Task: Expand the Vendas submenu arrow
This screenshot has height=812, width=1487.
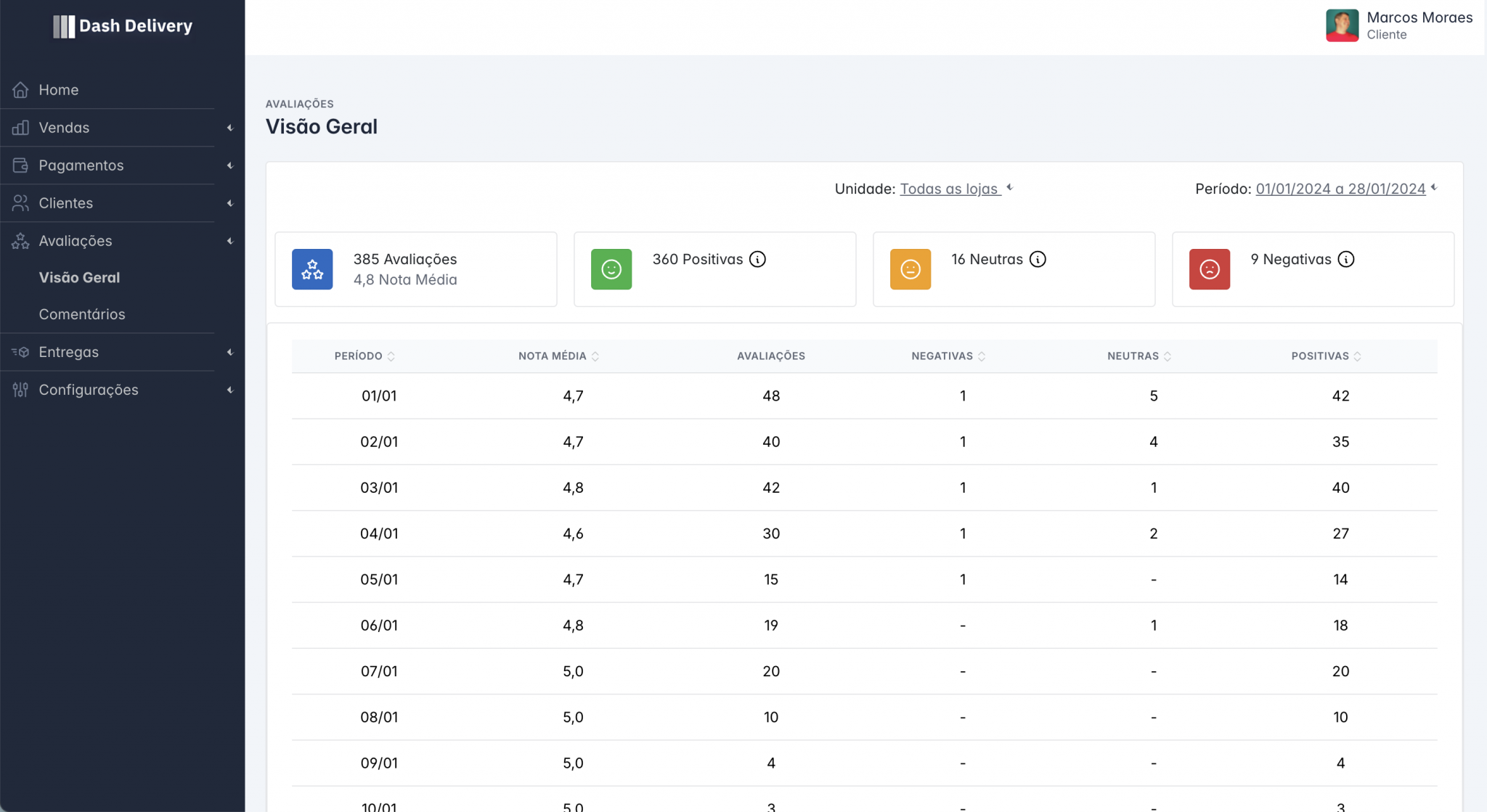Action: click(x=229, y=128)
